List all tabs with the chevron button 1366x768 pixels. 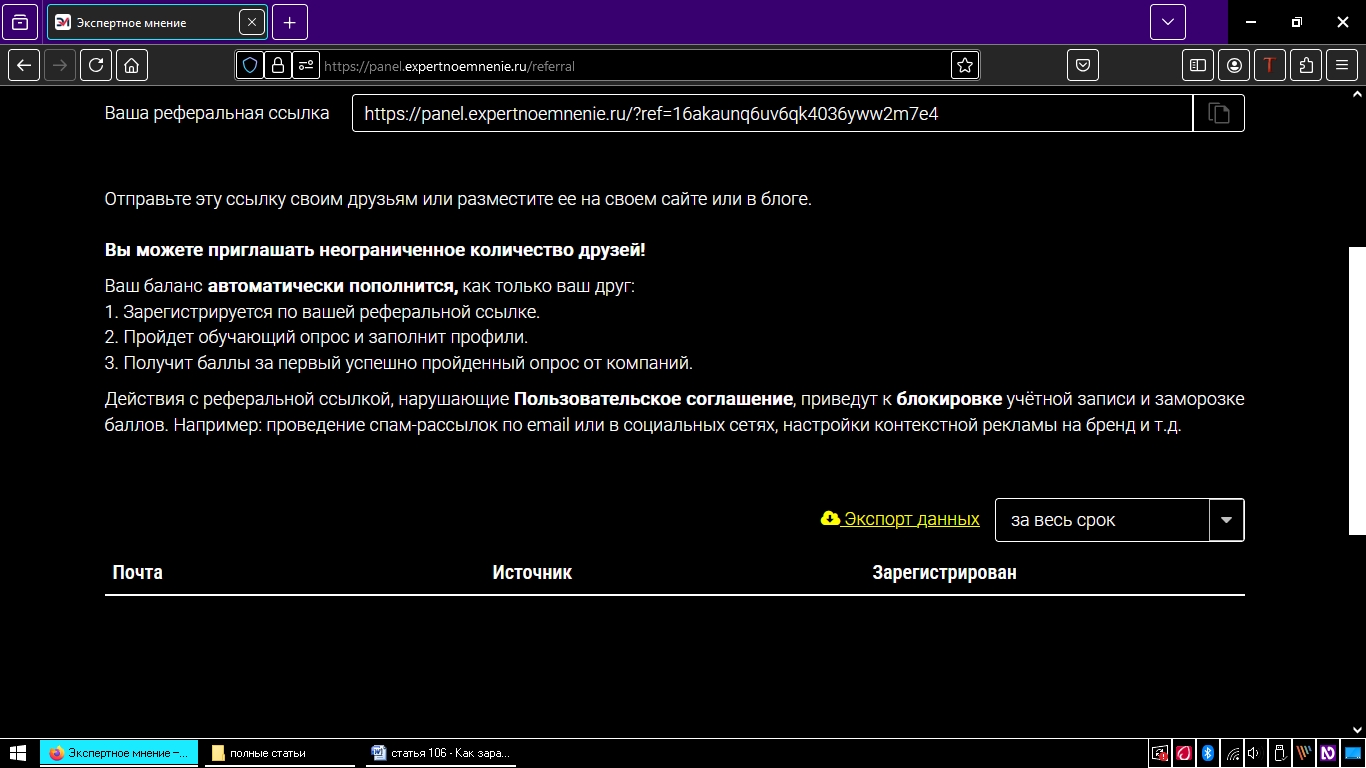click(1168, 22)
